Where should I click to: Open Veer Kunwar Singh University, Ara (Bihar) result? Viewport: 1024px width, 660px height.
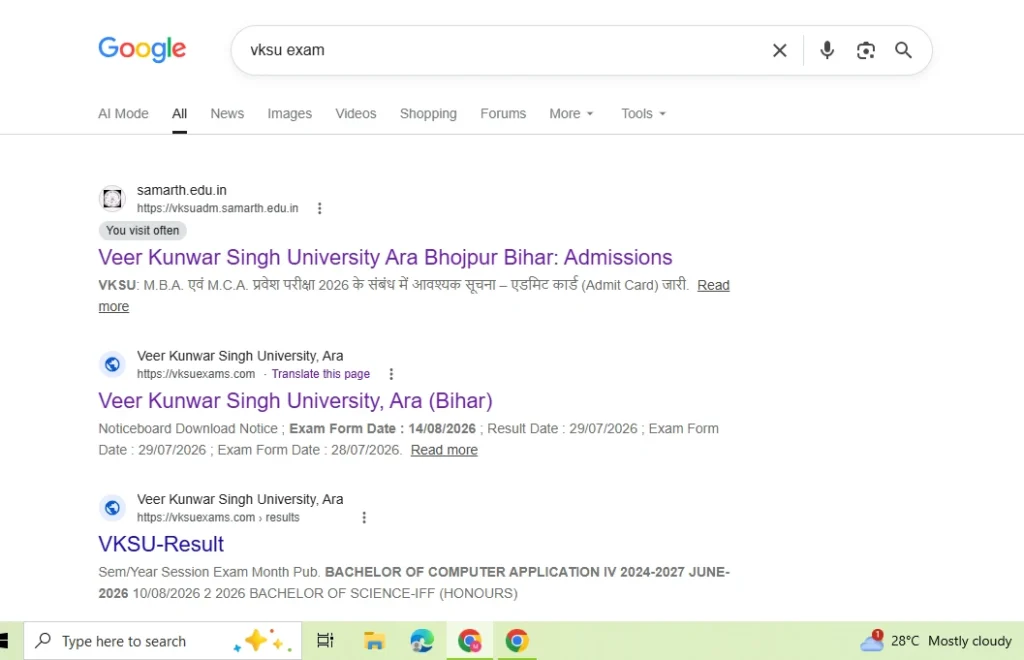coord(295,401)
